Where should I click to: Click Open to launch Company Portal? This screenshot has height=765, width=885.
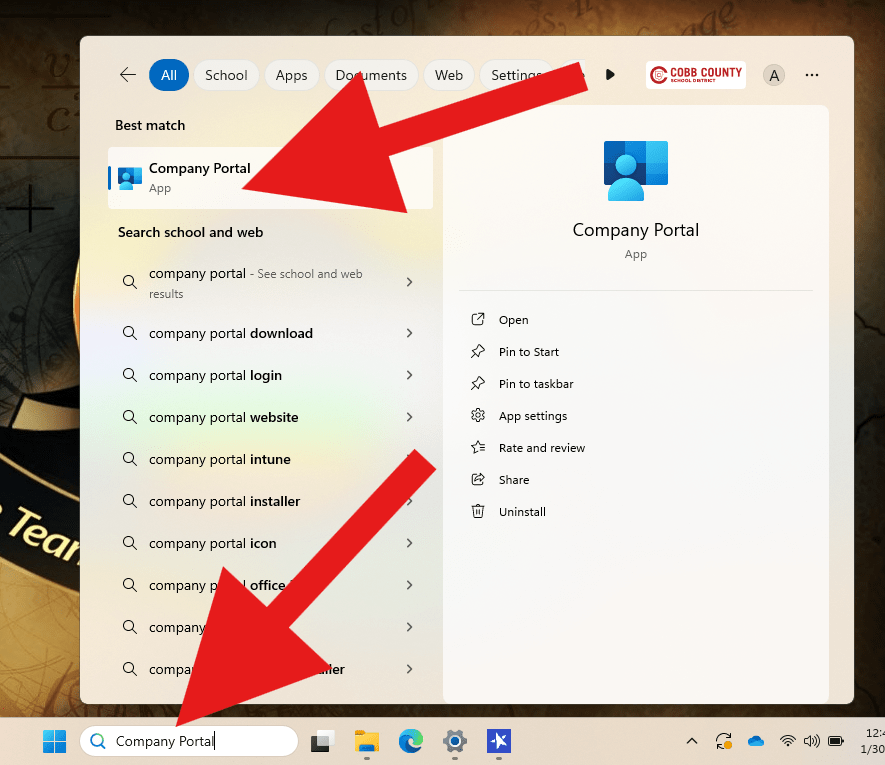click(513, 320)
